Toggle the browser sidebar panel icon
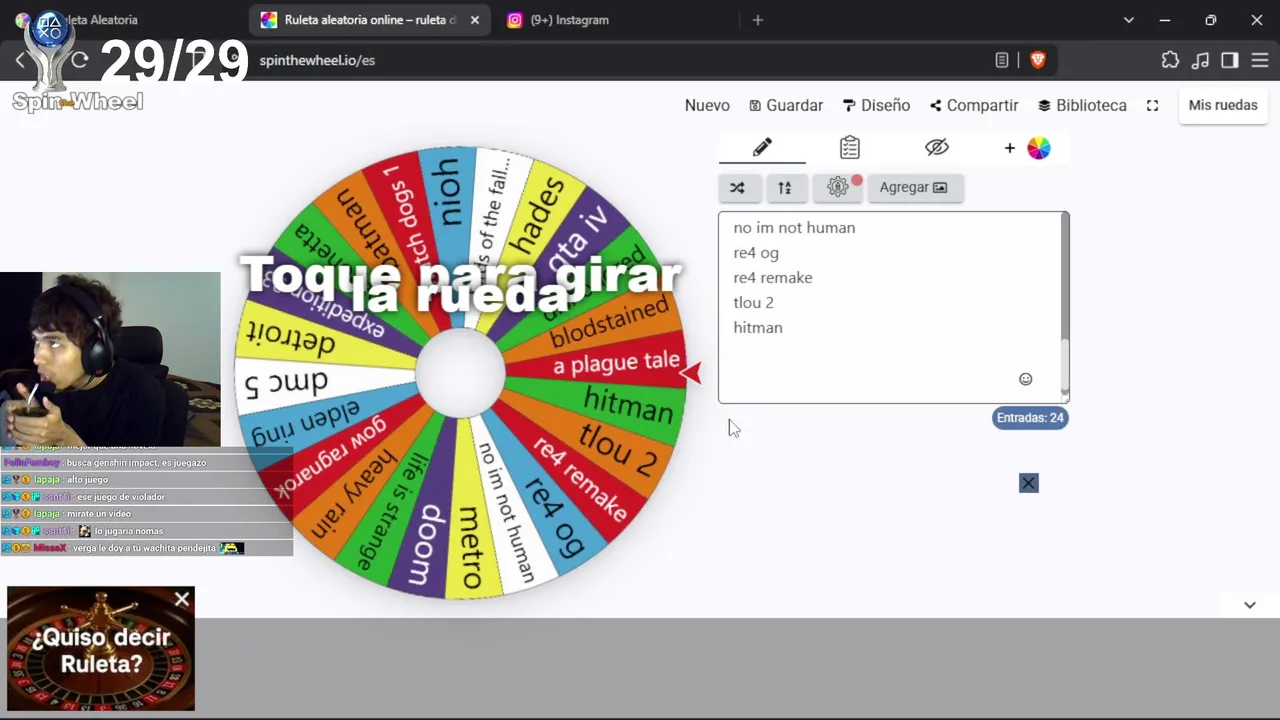 pyautogui.click(x=1230, y=60)
